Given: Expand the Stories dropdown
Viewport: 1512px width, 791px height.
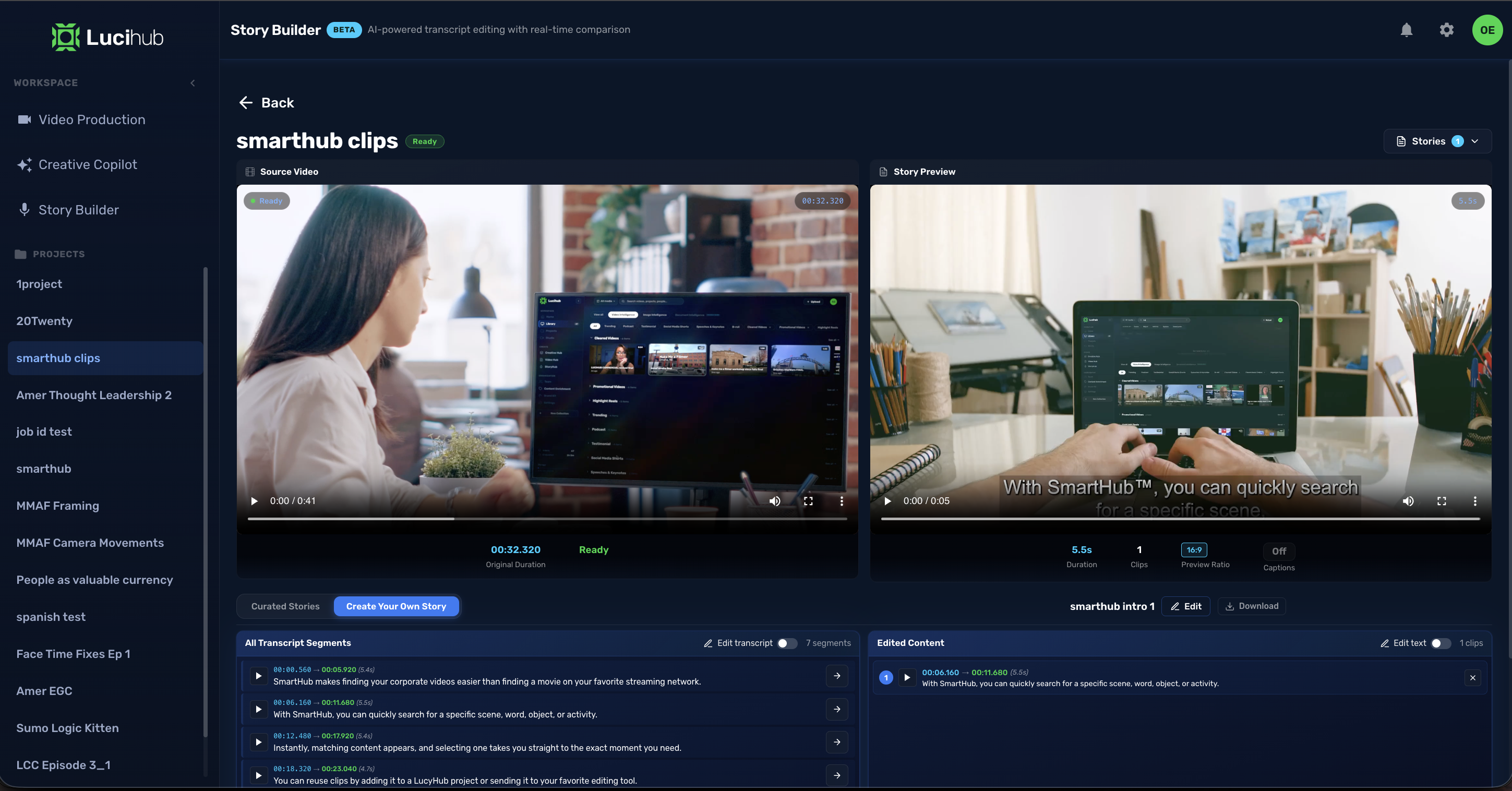Looking at the screenshot, I should [x=1437, y=141].
